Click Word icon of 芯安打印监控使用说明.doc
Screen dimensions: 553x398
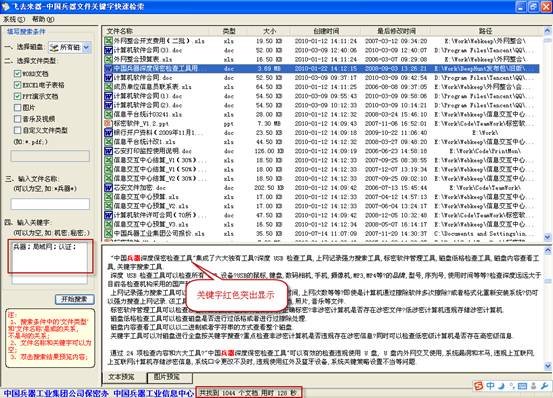(x=108, y=151)
